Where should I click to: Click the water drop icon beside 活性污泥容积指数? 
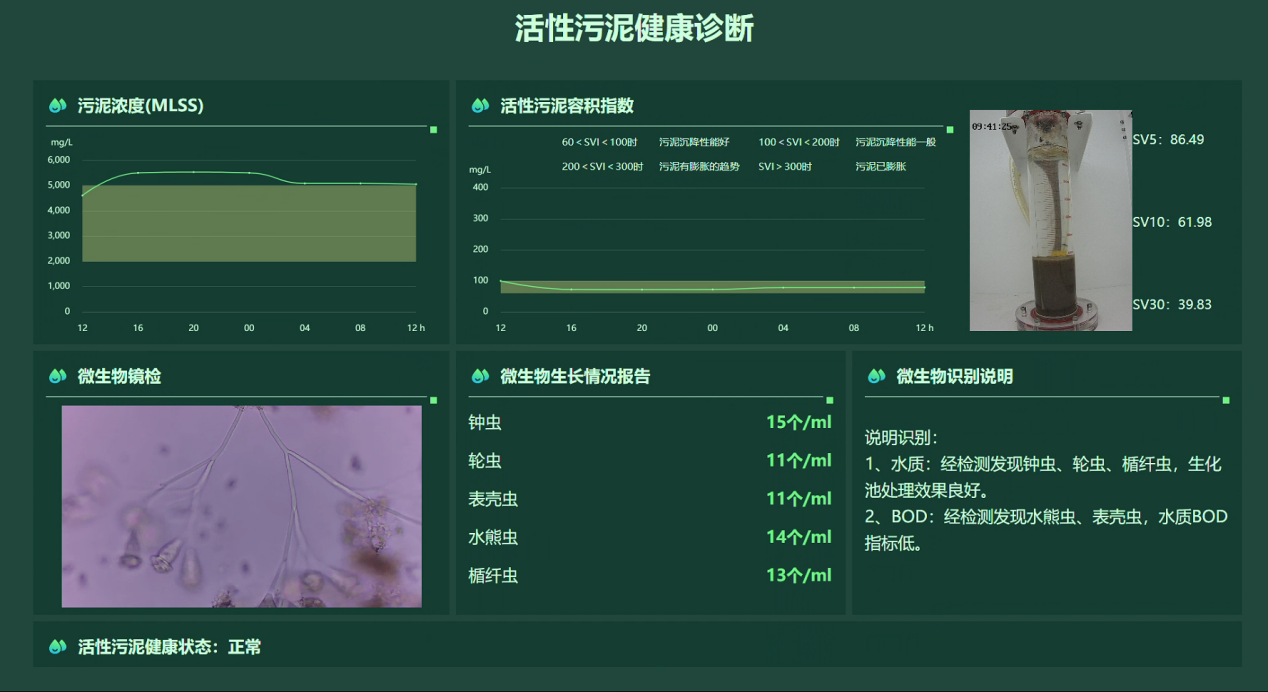point(478,104)
